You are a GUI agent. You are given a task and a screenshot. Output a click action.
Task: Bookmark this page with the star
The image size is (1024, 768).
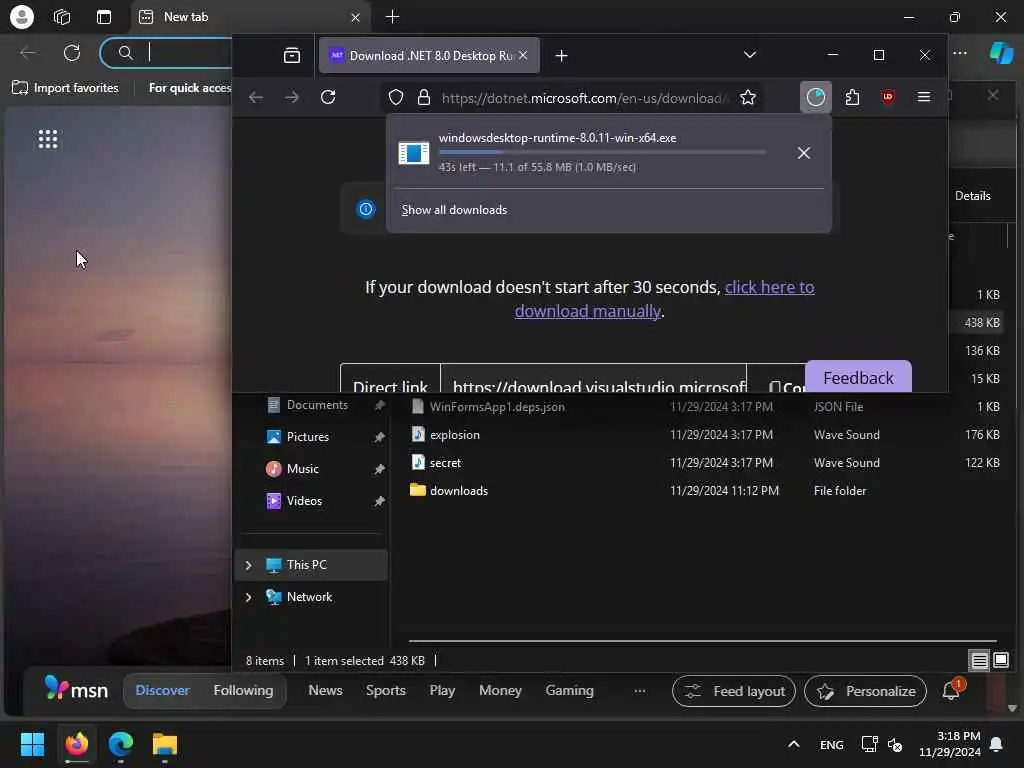(x=748, y=98)
